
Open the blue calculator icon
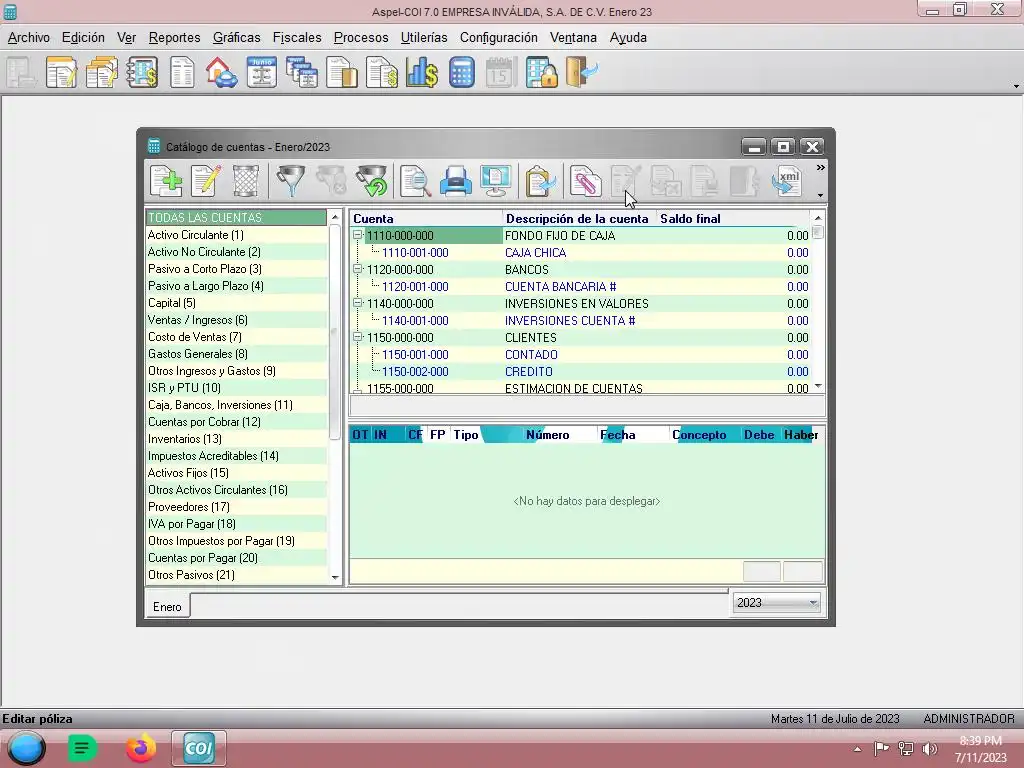(x=462, y=72)
